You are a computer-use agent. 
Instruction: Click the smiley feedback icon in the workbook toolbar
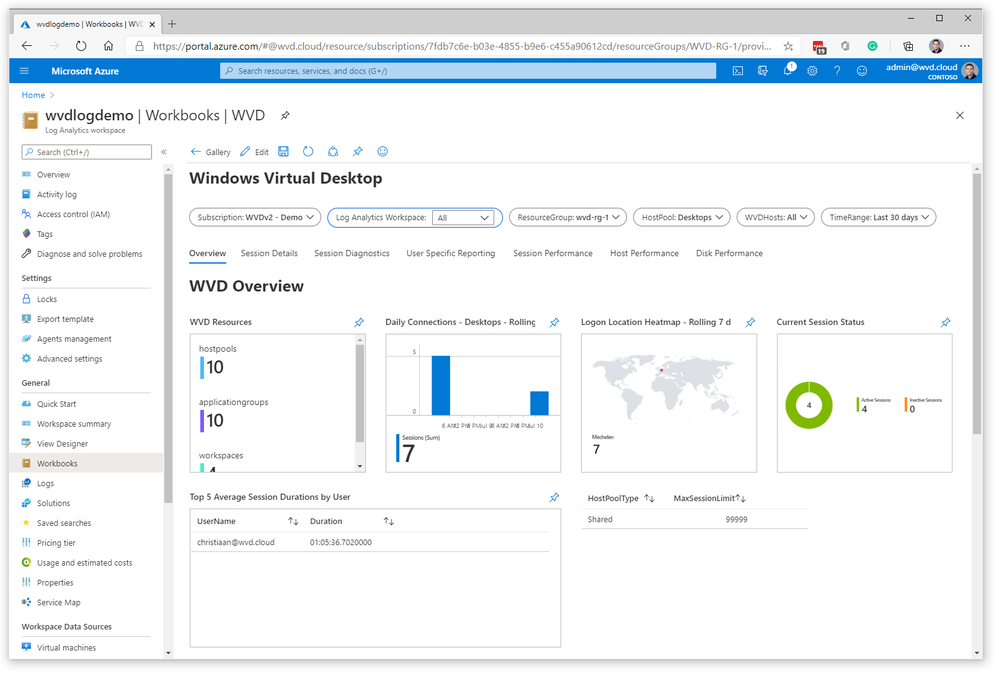pyautogui.click(x=382, y=152)
